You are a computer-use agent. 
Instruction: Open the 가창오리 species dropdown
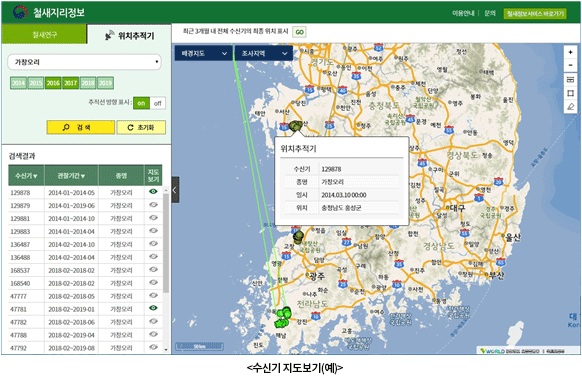pyautogui.click(x=84, y=62)
